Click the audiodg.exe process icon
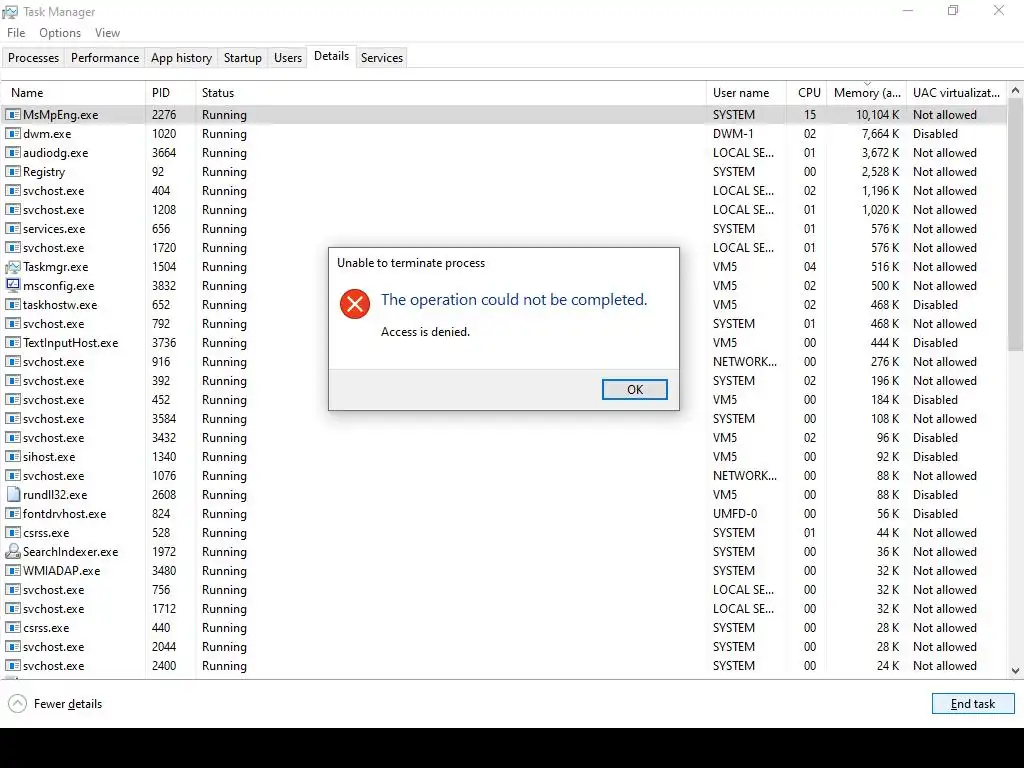Screen dimensions: 1024x768 pyautogui.click(x=12, y=153)
